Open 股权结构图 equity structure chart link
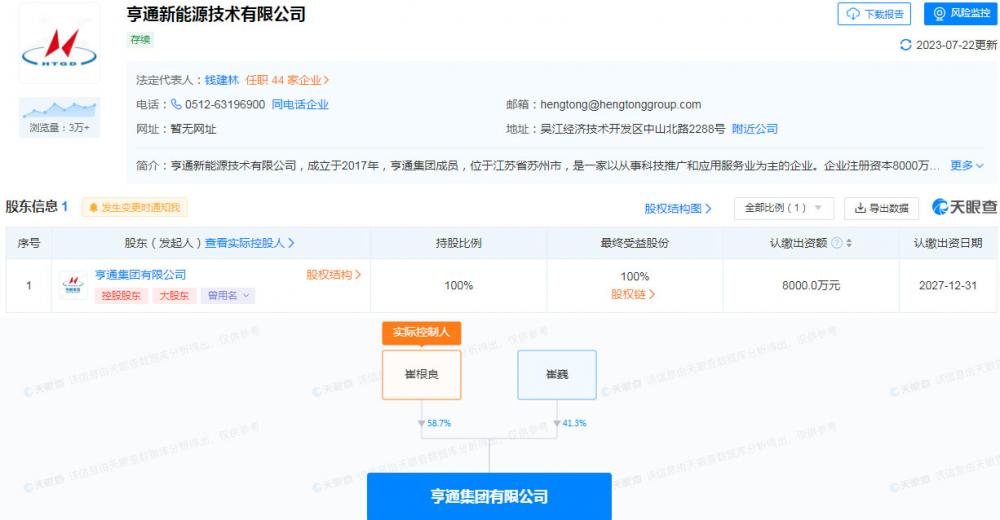1000x520 pixels. pyautogui.click(x=677, y=209)
